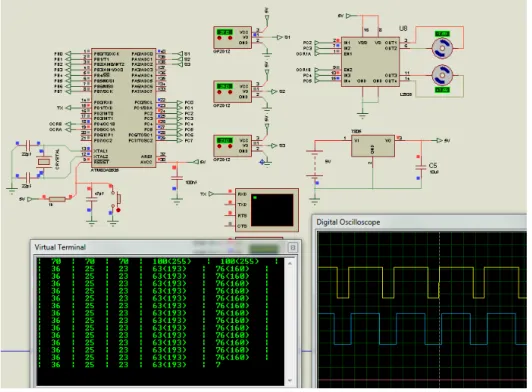Click the ground symbol under the battery
The image size is (532, 392).
[x=315, y=202]
